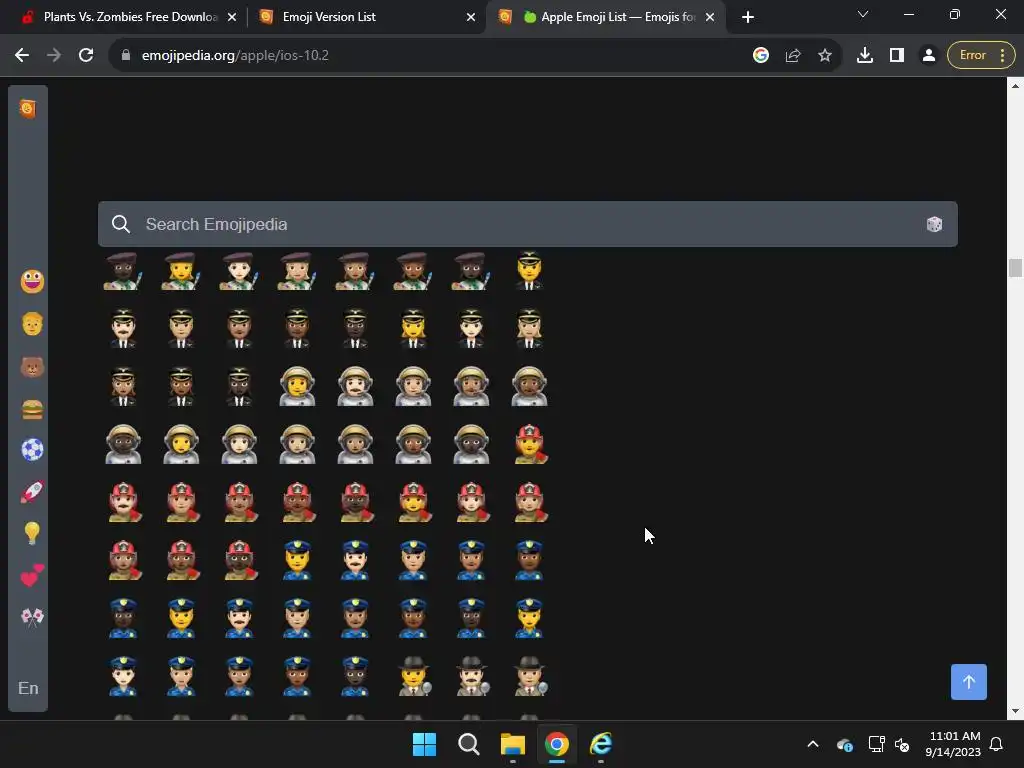This screenshot has width=1024, height=768.
Task: Click scrollbar down arrow
Action: click(x=1015, y=712)
